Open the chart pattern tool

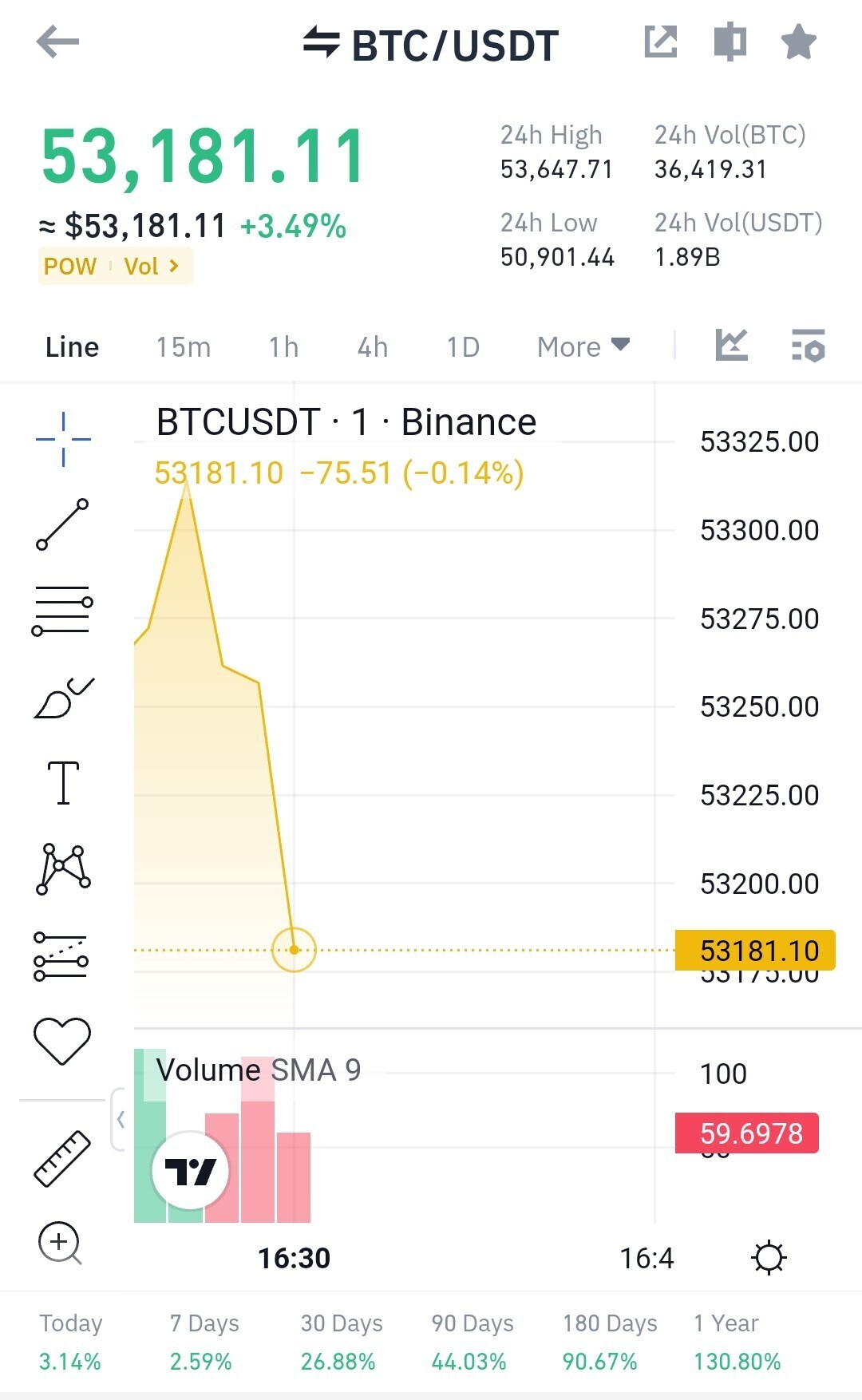point(63,868)
